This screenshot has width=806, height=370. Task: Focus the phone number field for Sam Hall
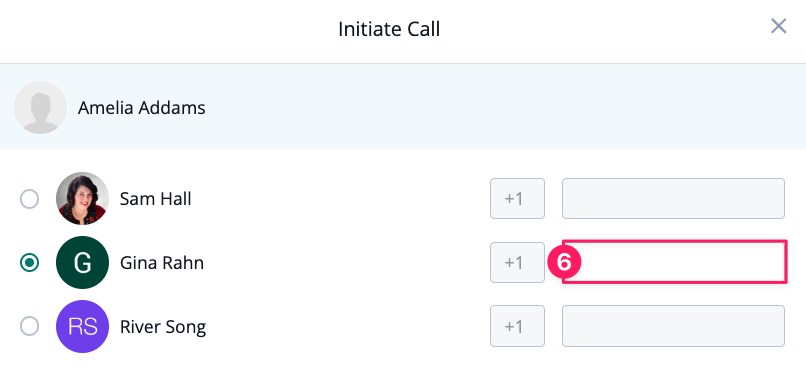pyautogui.click(x=673, y=198)
